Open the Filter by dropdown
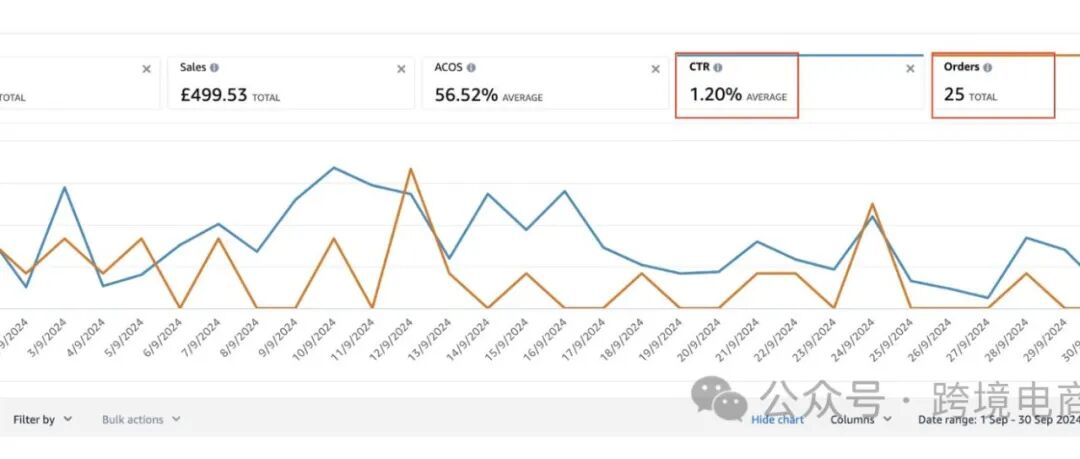Screen dimensions: 1080x459 click(42, 419)
